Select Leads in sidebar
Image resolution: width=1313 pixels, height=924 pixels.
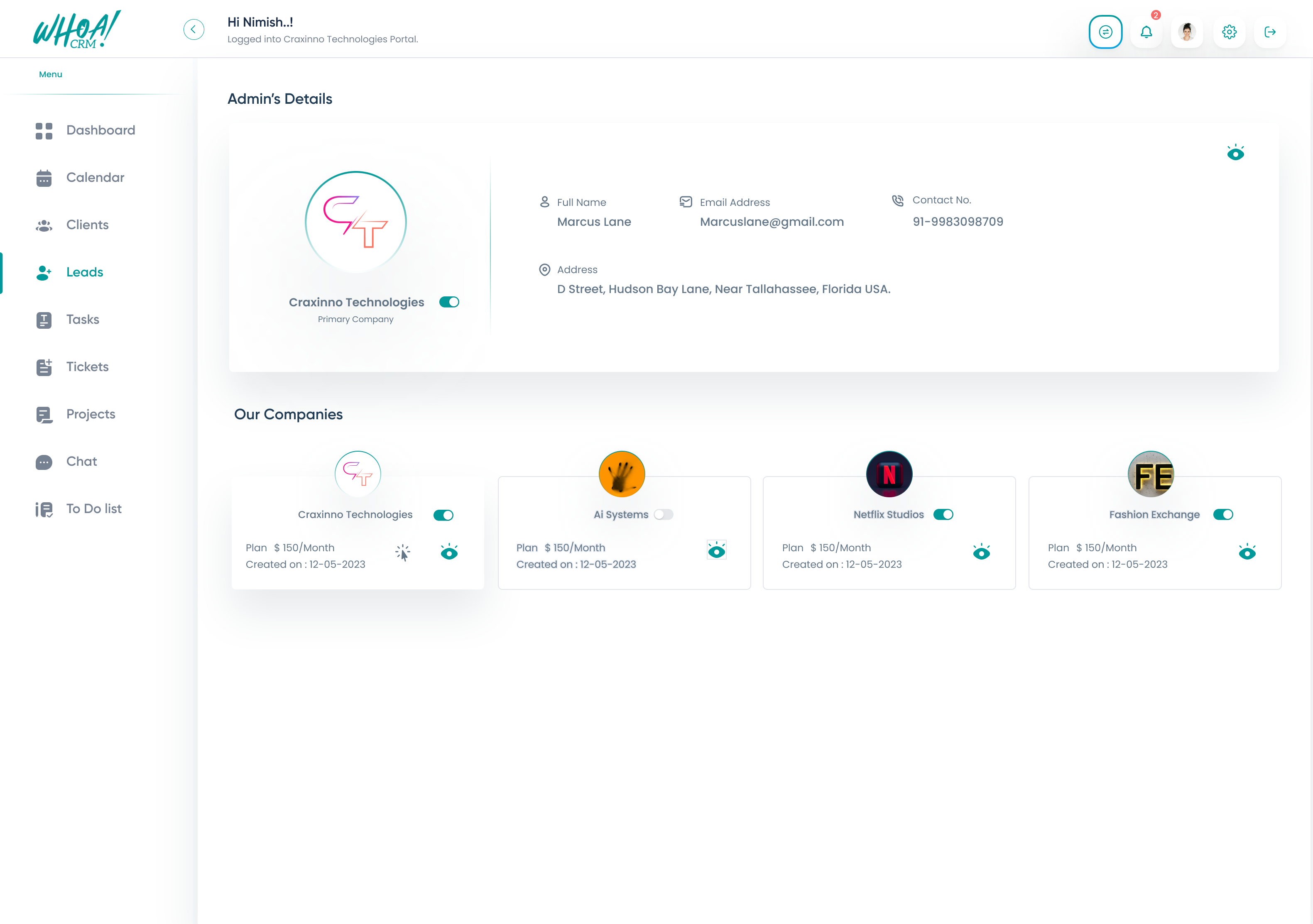85,272
